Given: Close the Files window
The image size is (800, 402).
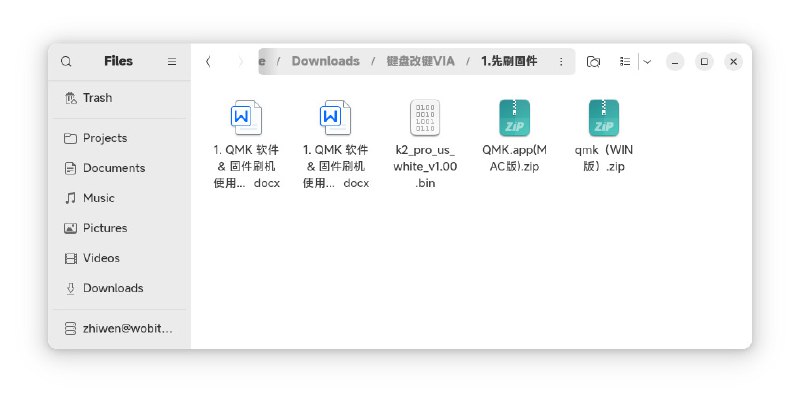Looking at the screenshot, I should click(734, 62).
